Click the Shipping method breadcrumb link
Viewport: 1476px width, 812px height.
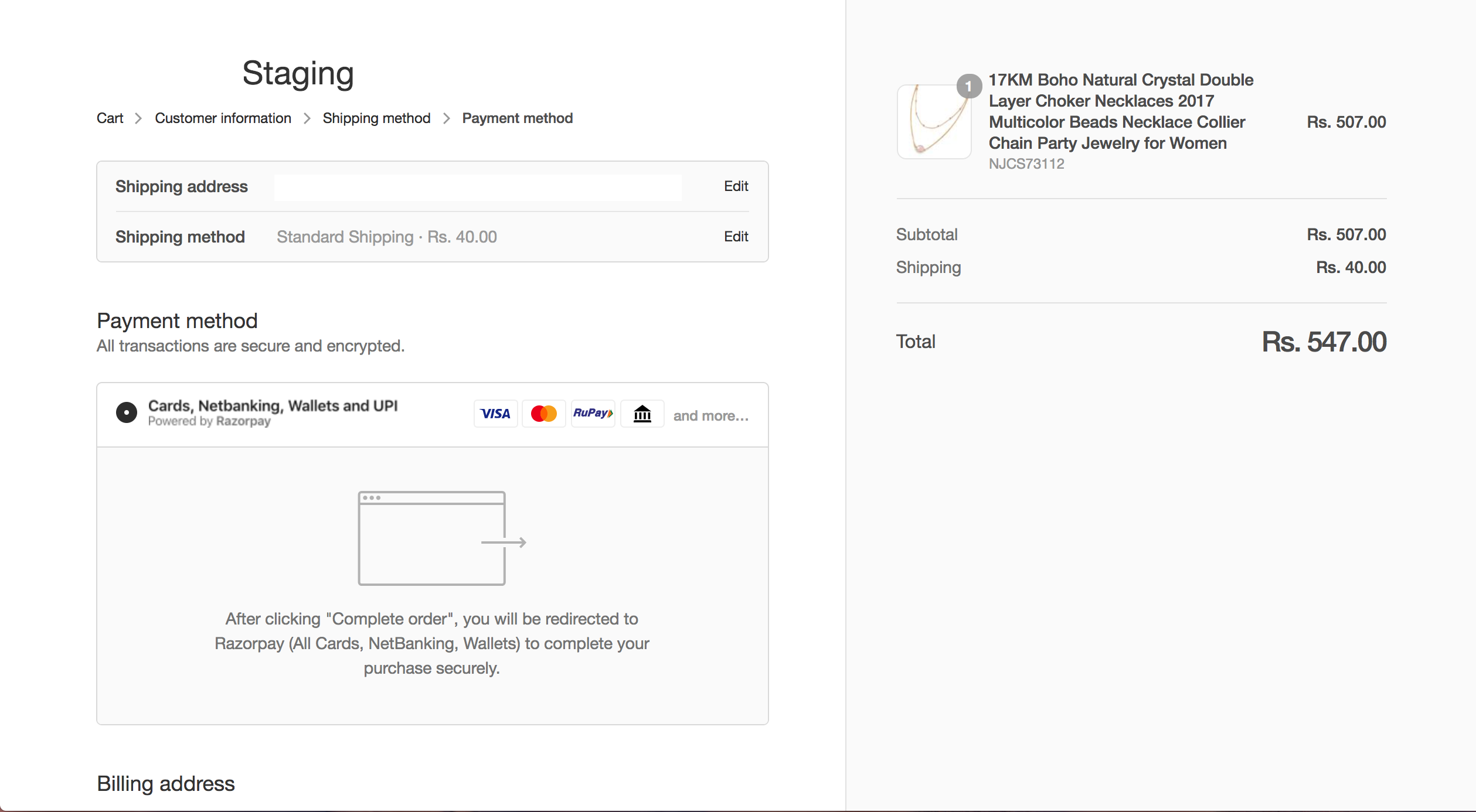pyautogui.click(x=377, y=118)
